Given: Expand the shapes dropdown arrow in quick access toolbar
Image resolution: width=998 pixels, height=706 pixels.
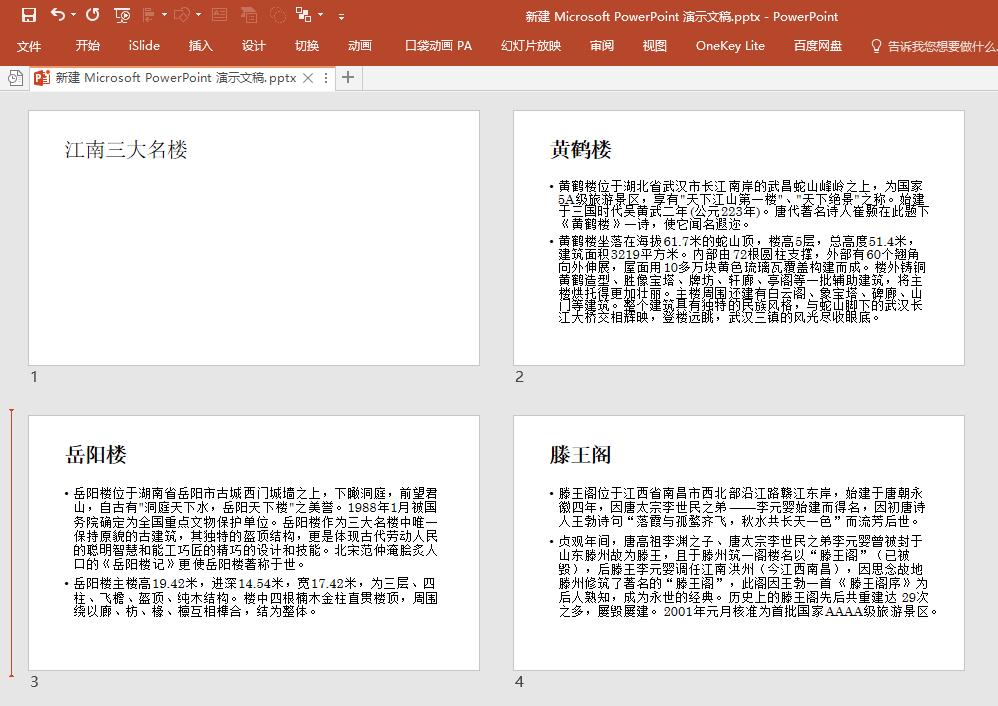Looking at the screenshot, I should click(197, 16).
